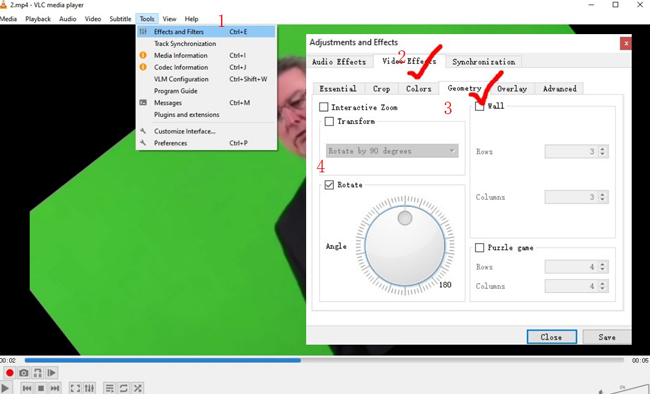Click the Angle rotation dial
The width and height of the screenshot is (650, 394).
(405, 245)
